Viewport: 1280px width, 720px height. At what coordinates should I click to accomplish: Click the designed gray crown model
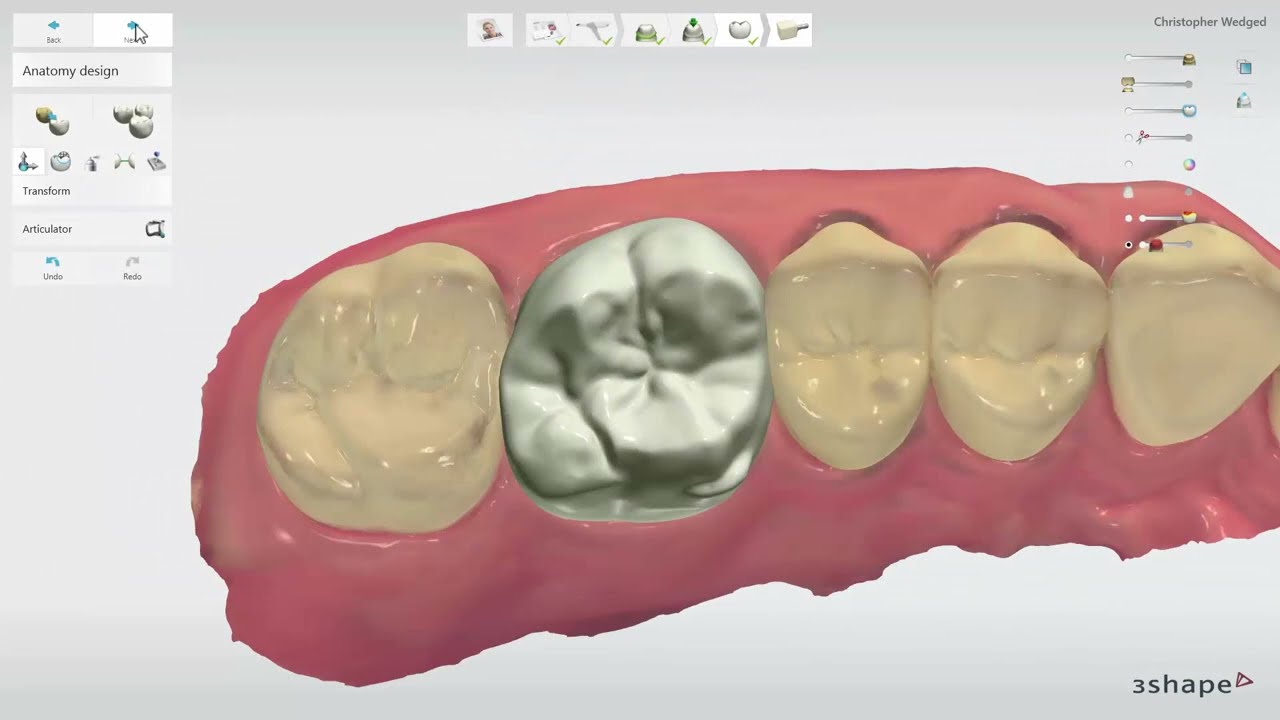636,370
